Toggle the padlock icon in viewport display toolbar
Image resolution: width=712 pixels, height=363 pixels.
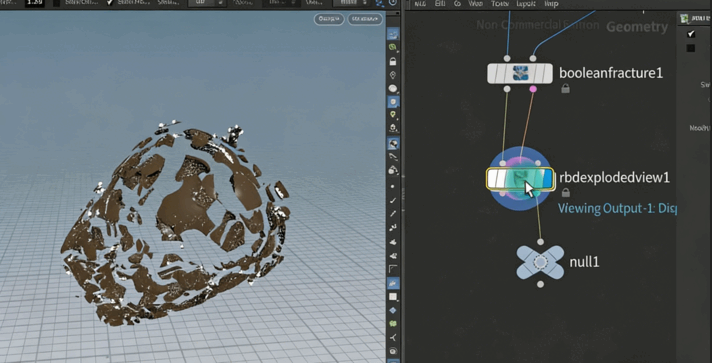pos(393,61)
